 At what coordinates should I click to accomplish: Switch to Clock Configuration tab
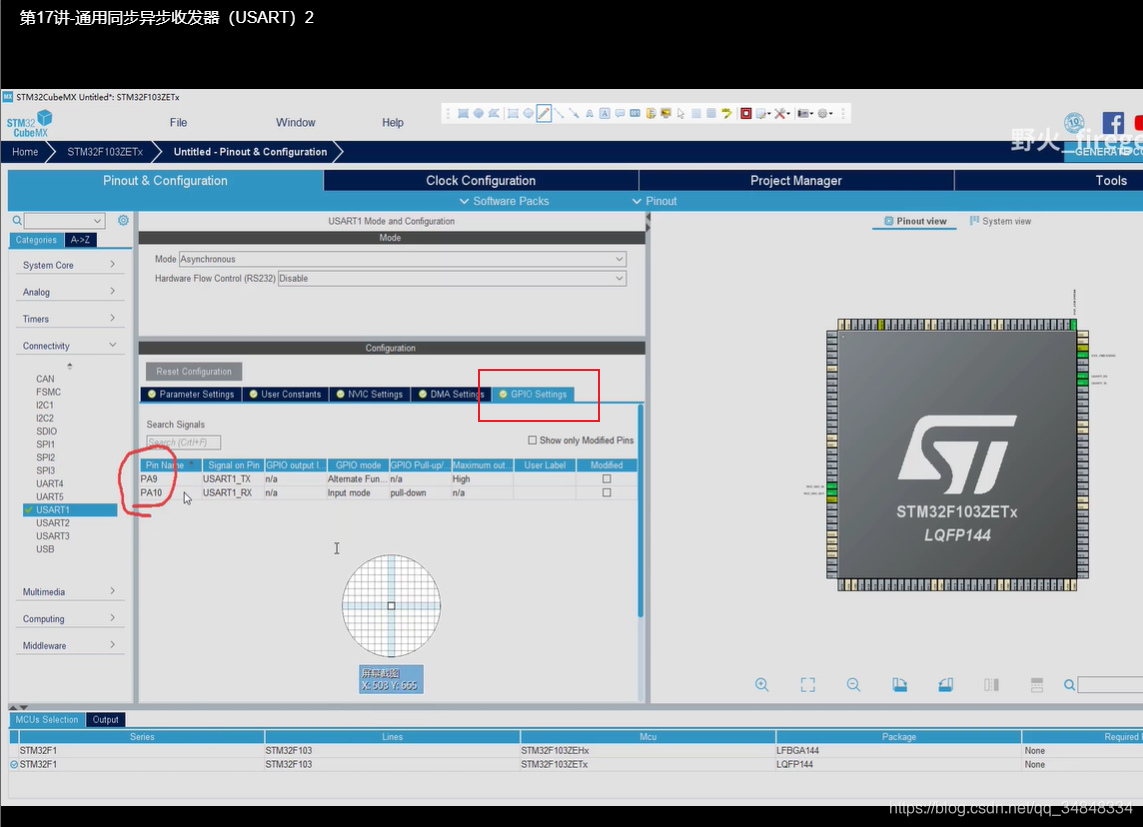click(x=481, y=181)
